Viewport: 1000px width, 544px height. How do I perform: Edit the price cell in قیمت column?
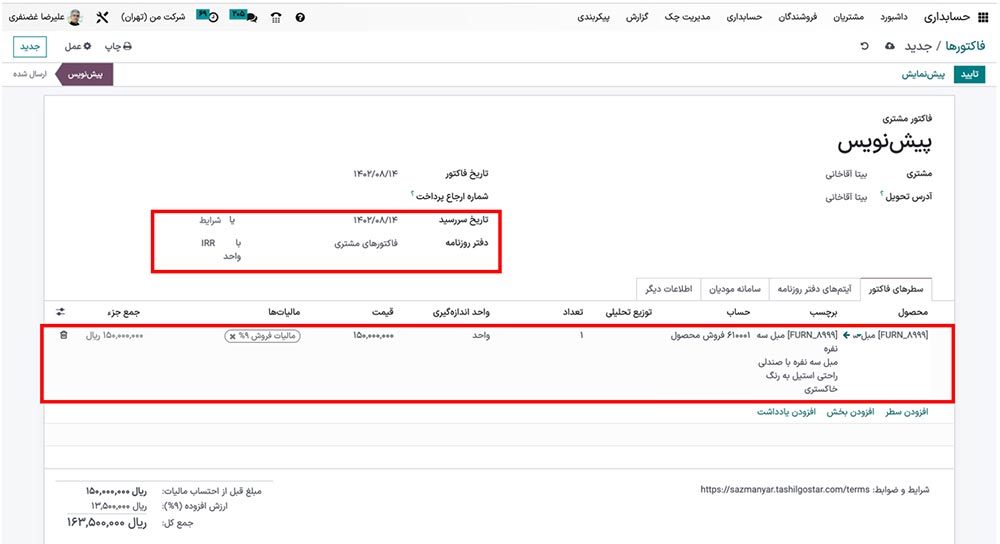point(373,335)
